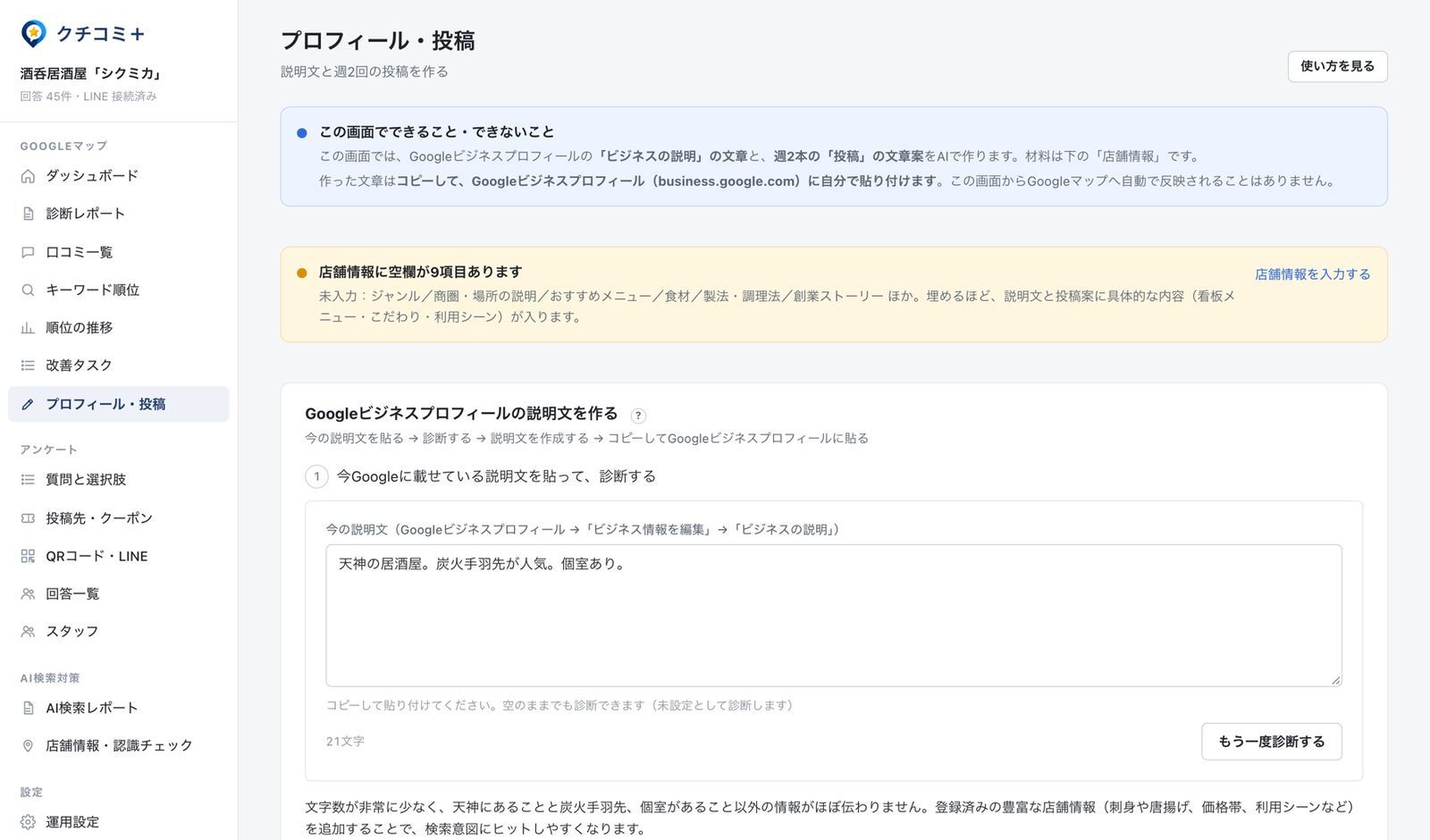
Task: Go to 投稿先・クーポン settings
Action: point(119,518)
